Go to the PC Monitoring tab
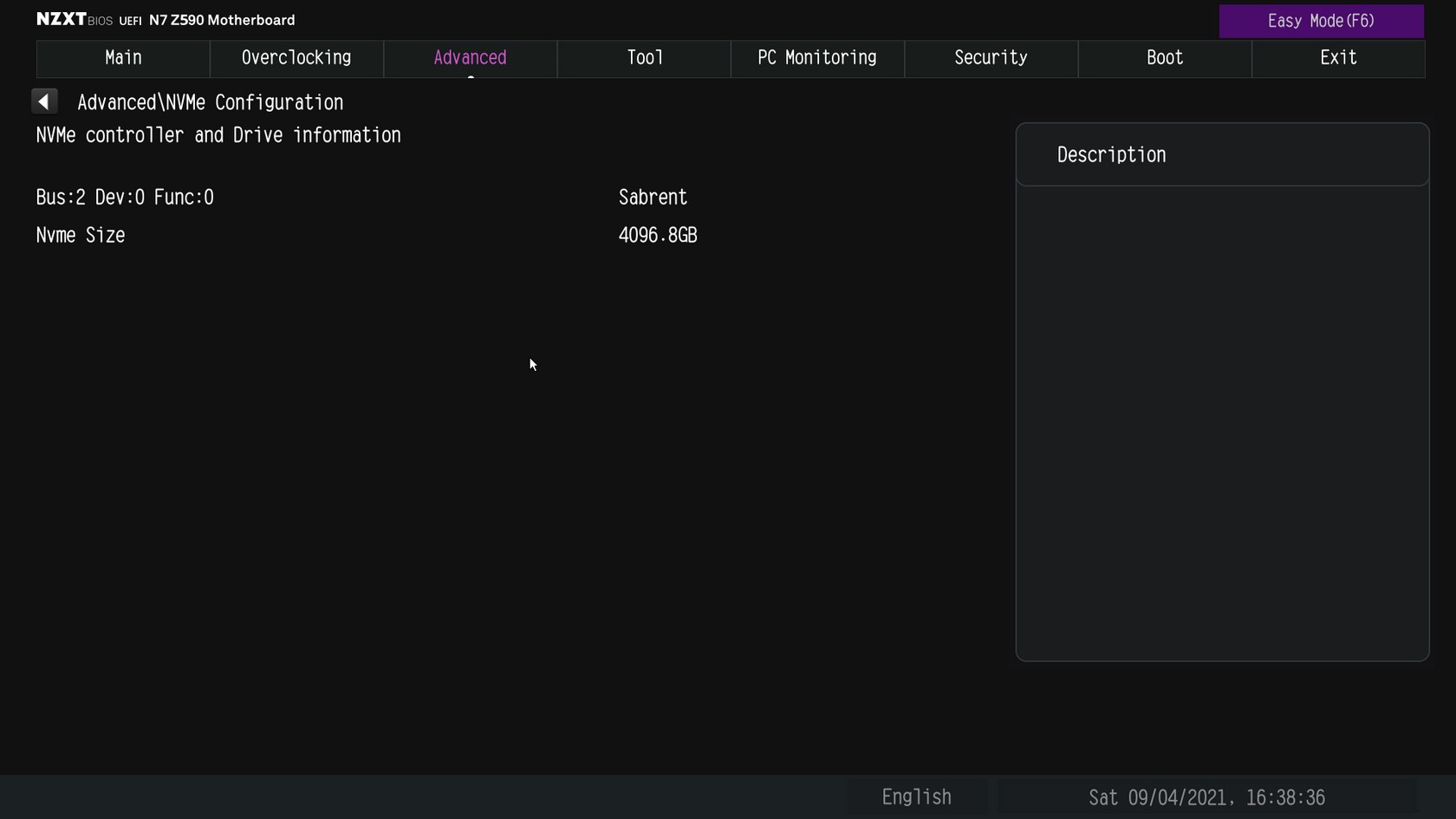Image resolution: width=1456 pixels, height=819 pixels. [x=817, y=58]
